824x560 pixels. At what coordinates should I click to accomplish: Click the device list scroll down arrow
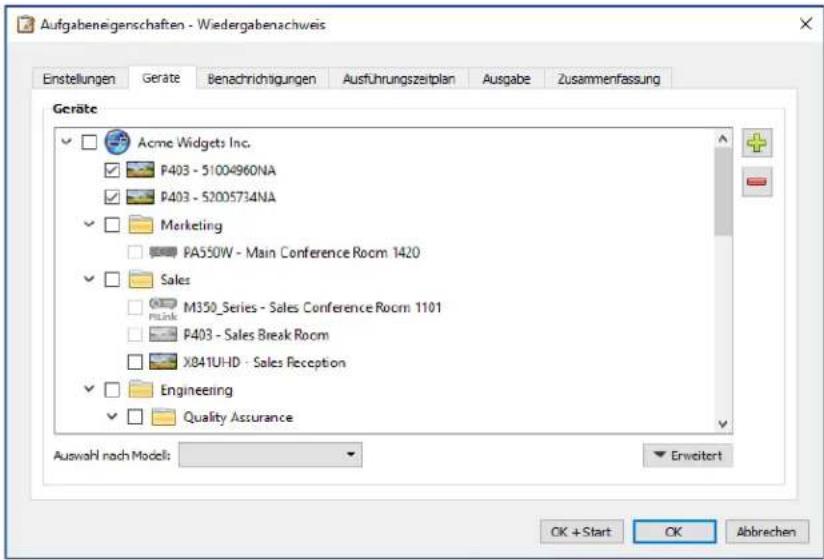tap(723, 423)
